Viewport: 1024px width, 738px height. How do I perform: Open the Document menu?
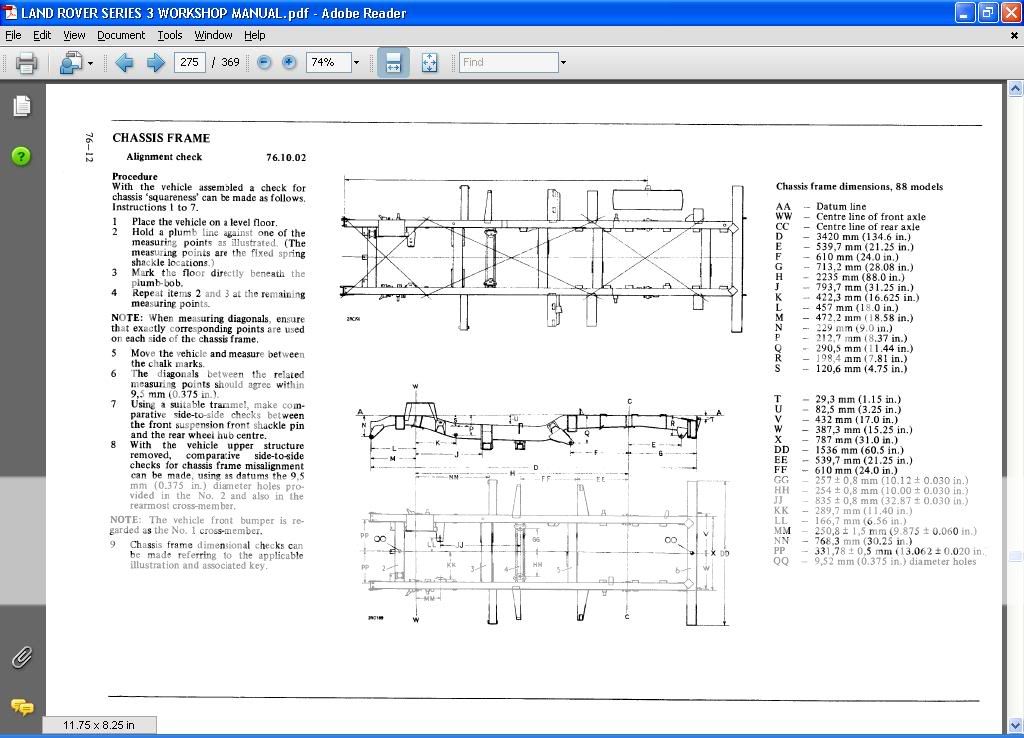pyautogui.click(x=121, y=35)
